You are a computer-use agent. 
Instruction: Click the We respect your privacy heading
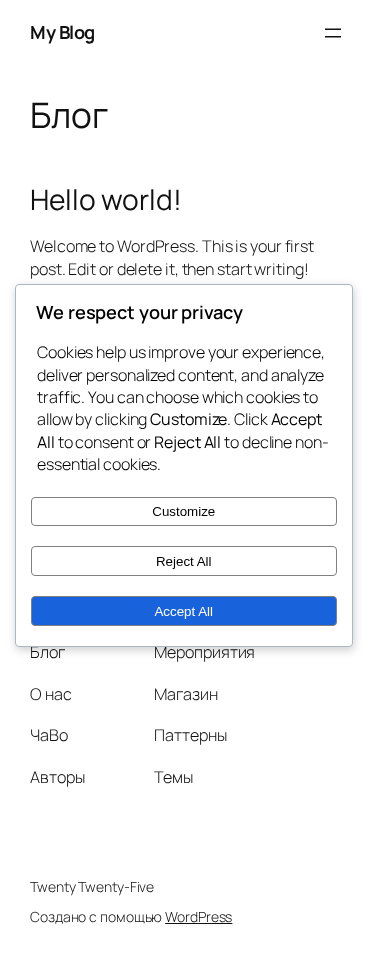coord(140,313)
